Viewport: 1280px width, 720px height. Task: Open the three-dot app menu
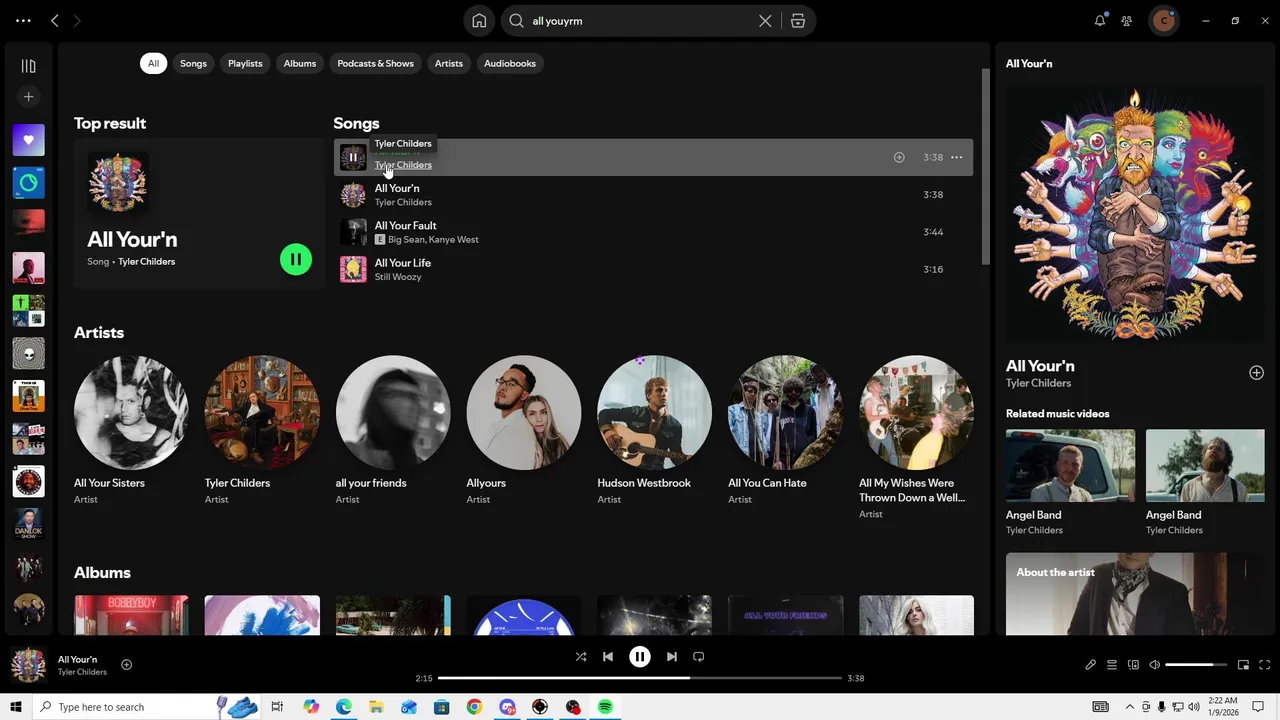coord(23,20)
